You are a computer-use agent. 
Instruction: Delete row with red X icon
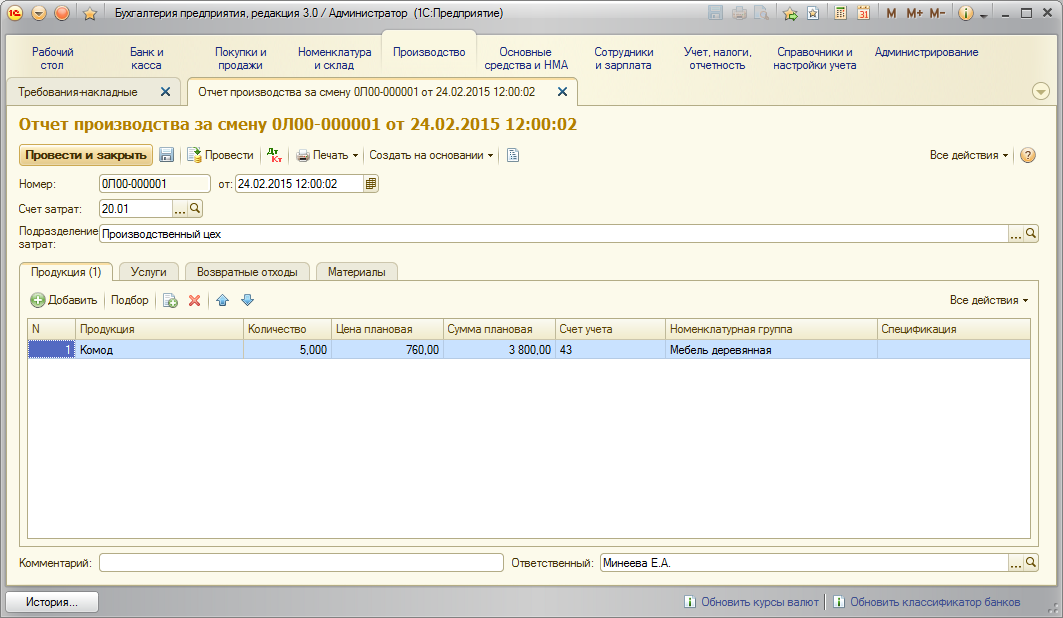click(195, 300)
